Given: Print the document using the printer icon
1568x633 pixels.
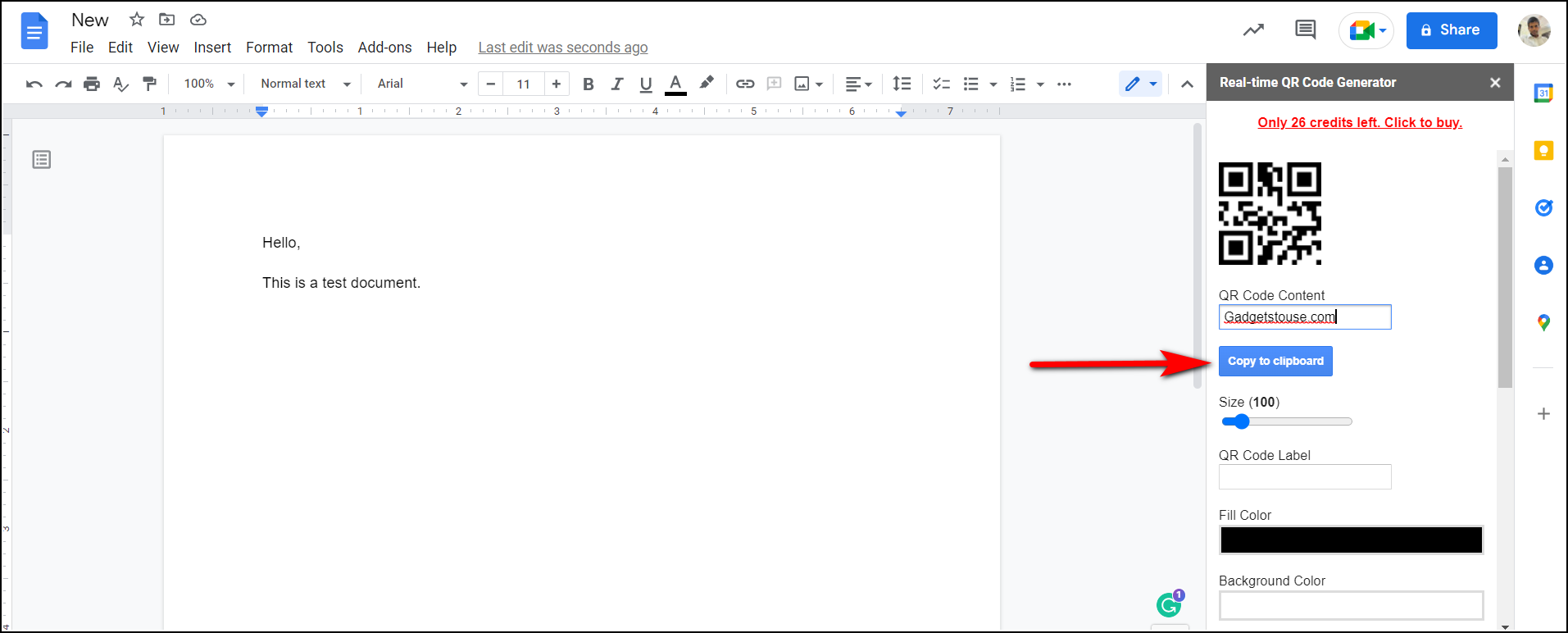Looking at the screenshot, I should (92, 84).
